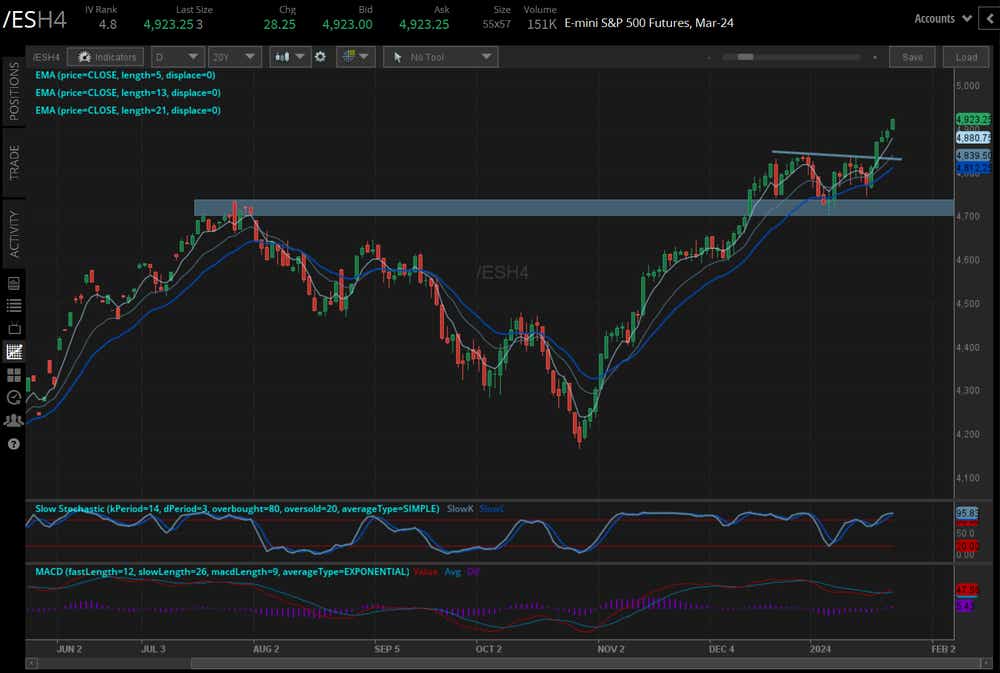Open chart settings gear icon
This screenshot has width=1000, height=673.
click(x=320, y=57)
